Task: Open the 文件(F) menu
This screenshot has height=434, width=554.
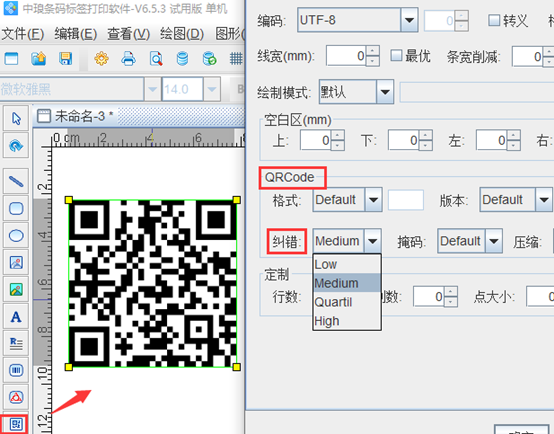Action: point(23,34)
